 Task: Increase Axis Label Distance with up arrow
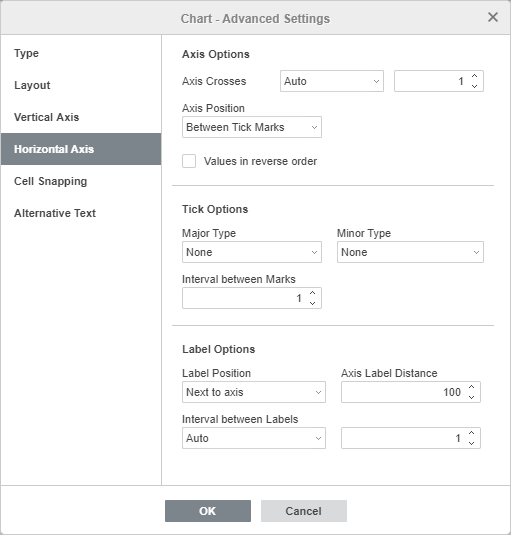coord(471,387)
